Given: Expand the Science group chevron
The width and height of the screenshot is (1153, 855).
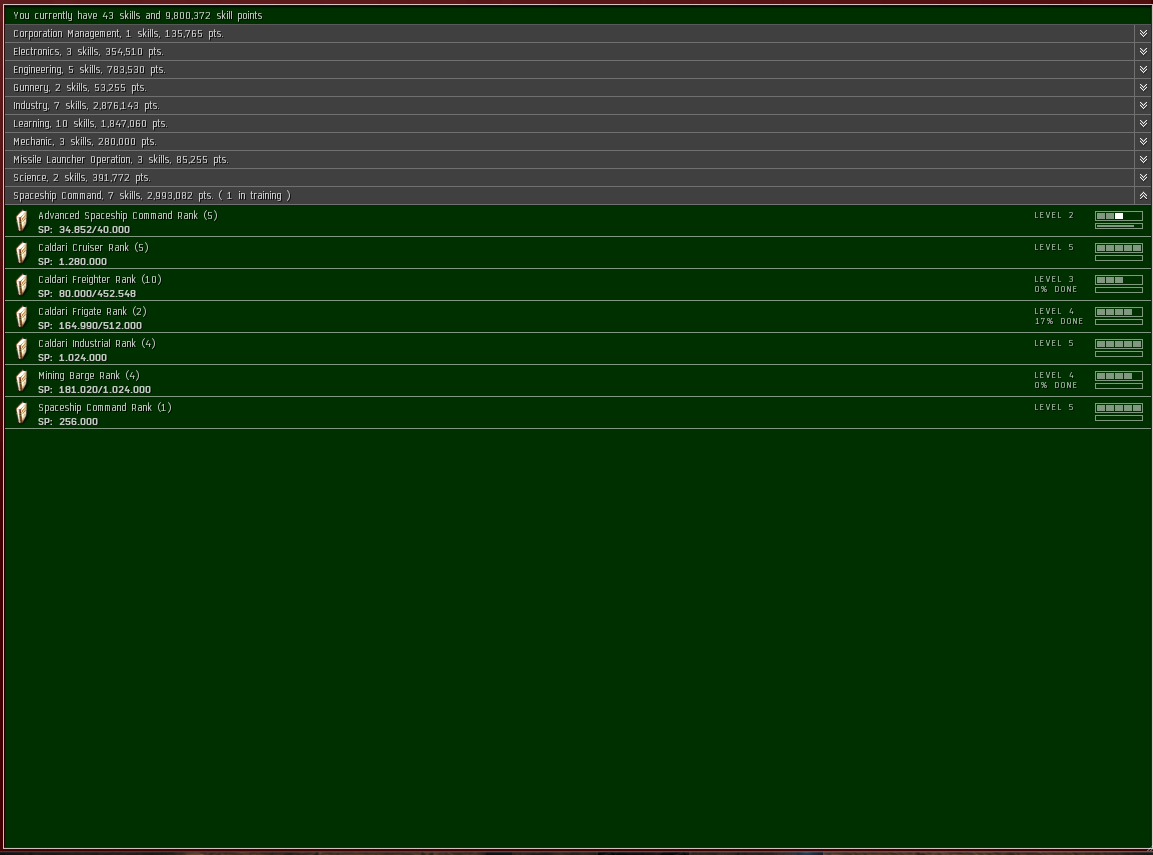Looking at the screenshot, I should click(x=1143, y=178).
